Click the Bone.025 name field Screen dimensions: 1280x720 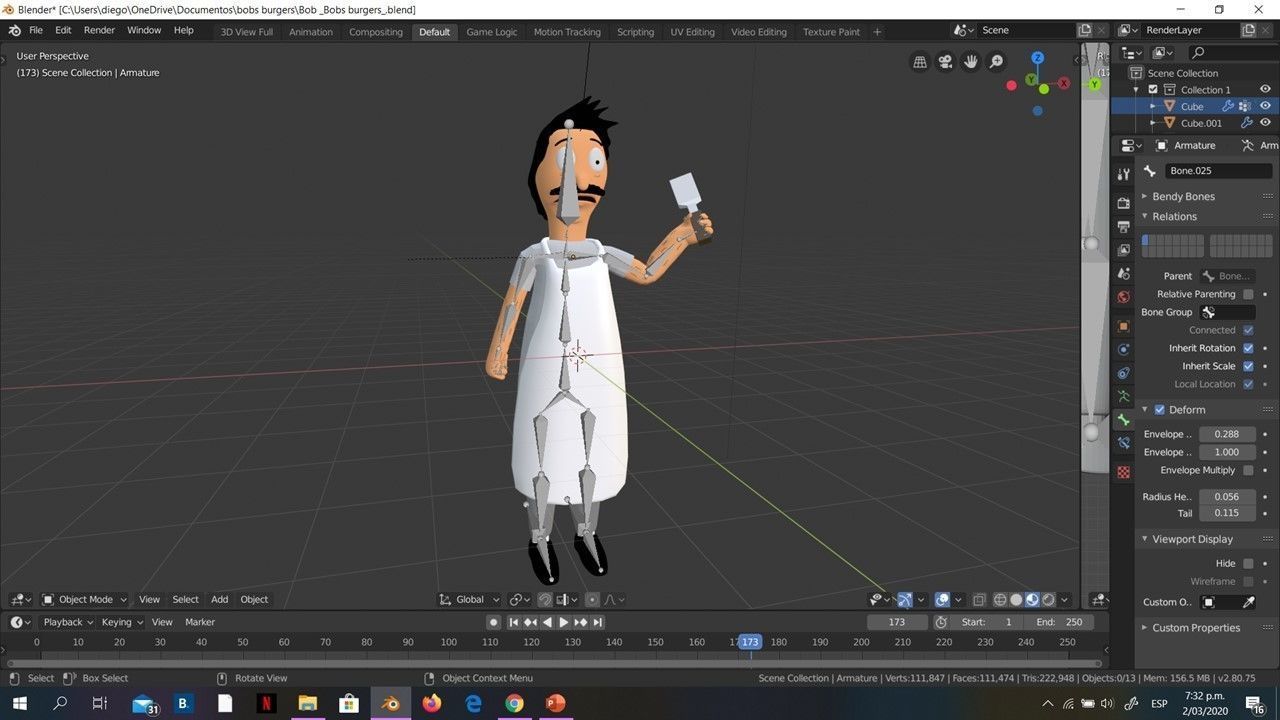click(1218, 171)
